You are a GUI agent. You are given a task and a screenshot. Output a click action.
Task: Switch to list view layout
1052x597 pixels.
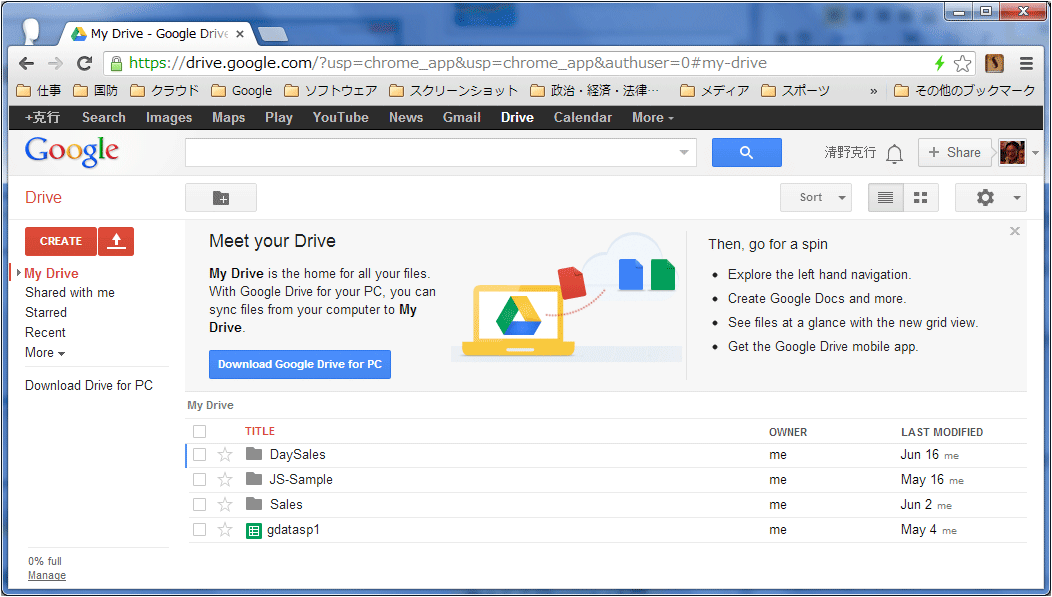(x=886, y=198)
